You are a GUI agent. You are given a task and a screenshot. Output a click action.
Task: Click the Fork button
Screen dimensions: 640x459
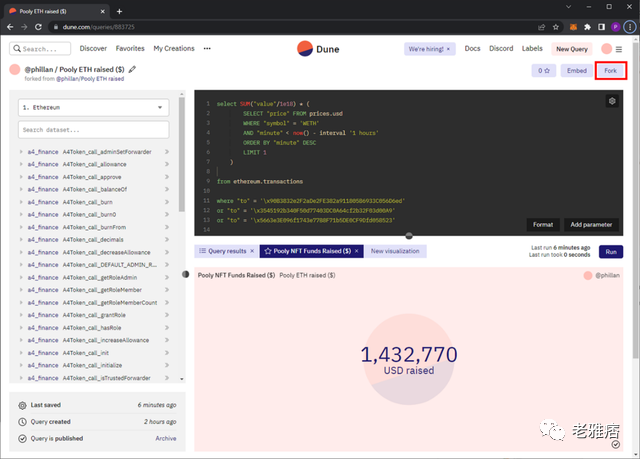coord(611,71)
